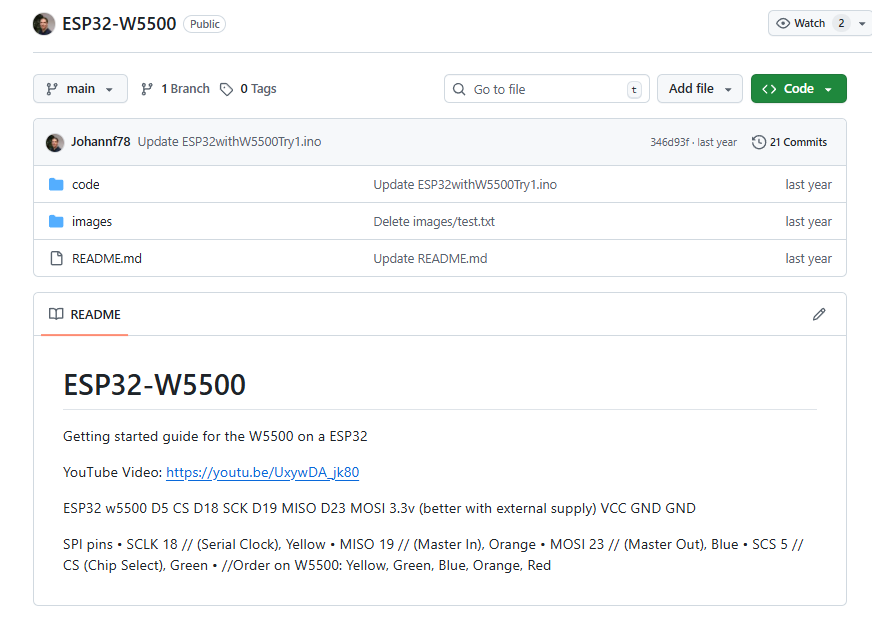Click the repository owner avatar beside ESP32-W5500

[x=44, y=24]
